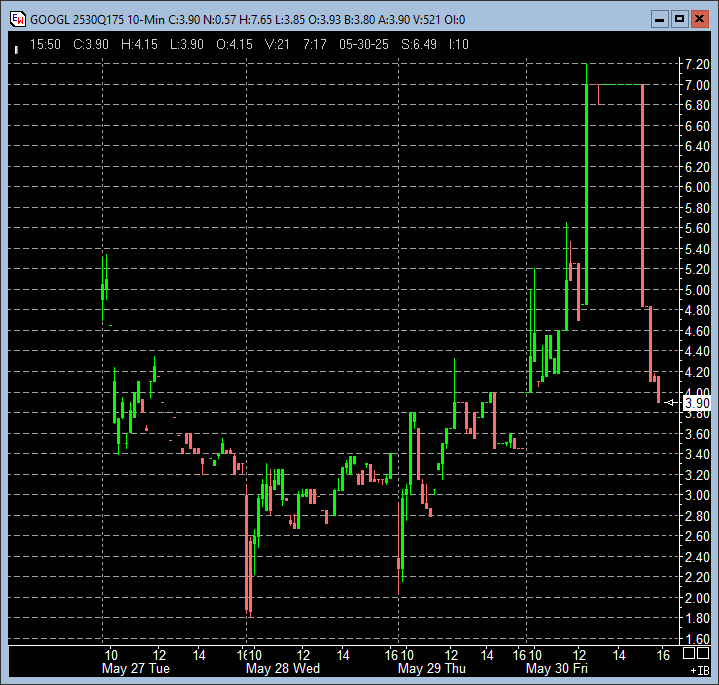
Task: Click the 7.20 price axis label
Action: [697, 64]
